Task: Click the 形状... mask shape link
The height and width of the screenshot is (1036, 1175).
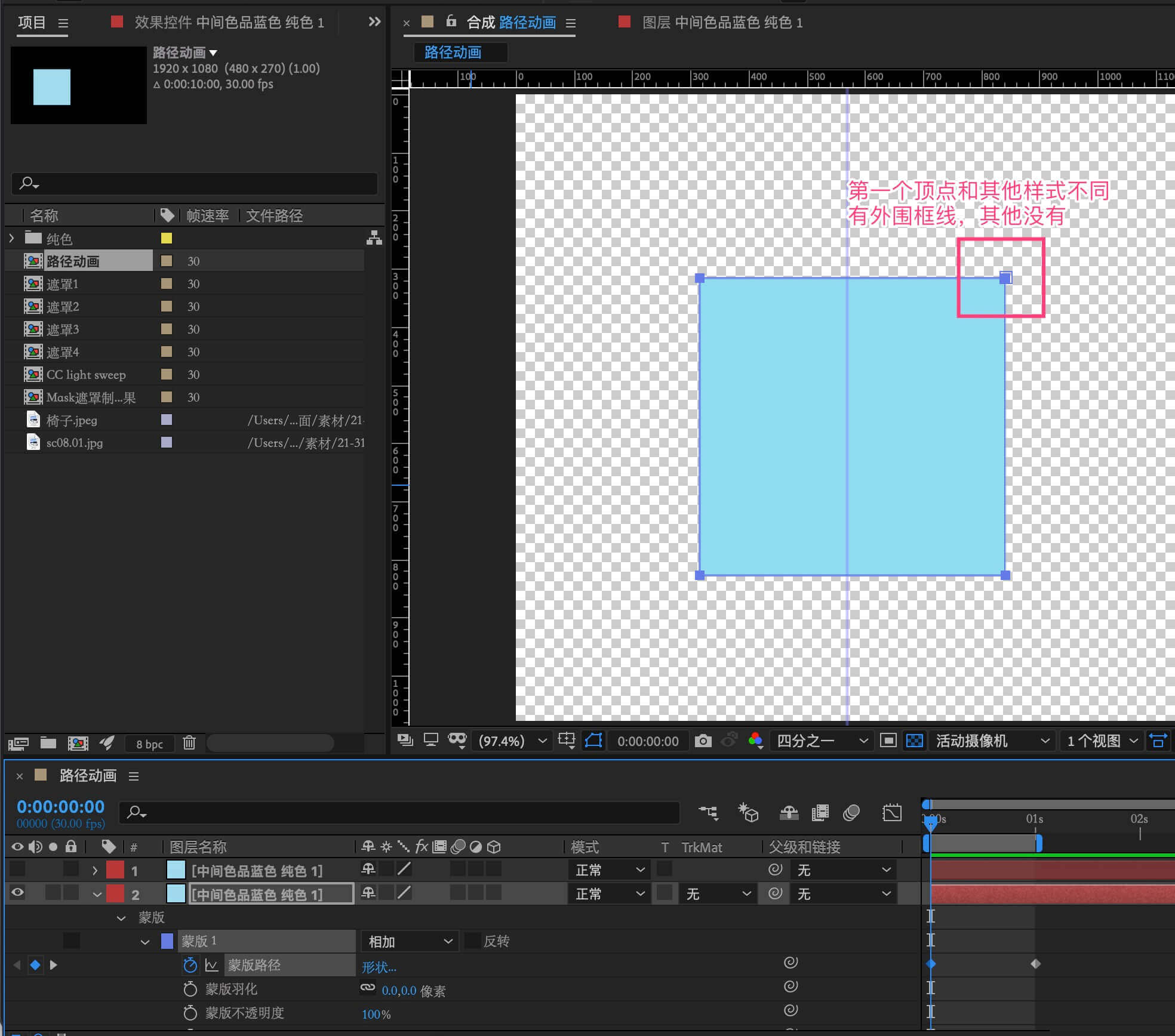Action: (x=379, y=967)
